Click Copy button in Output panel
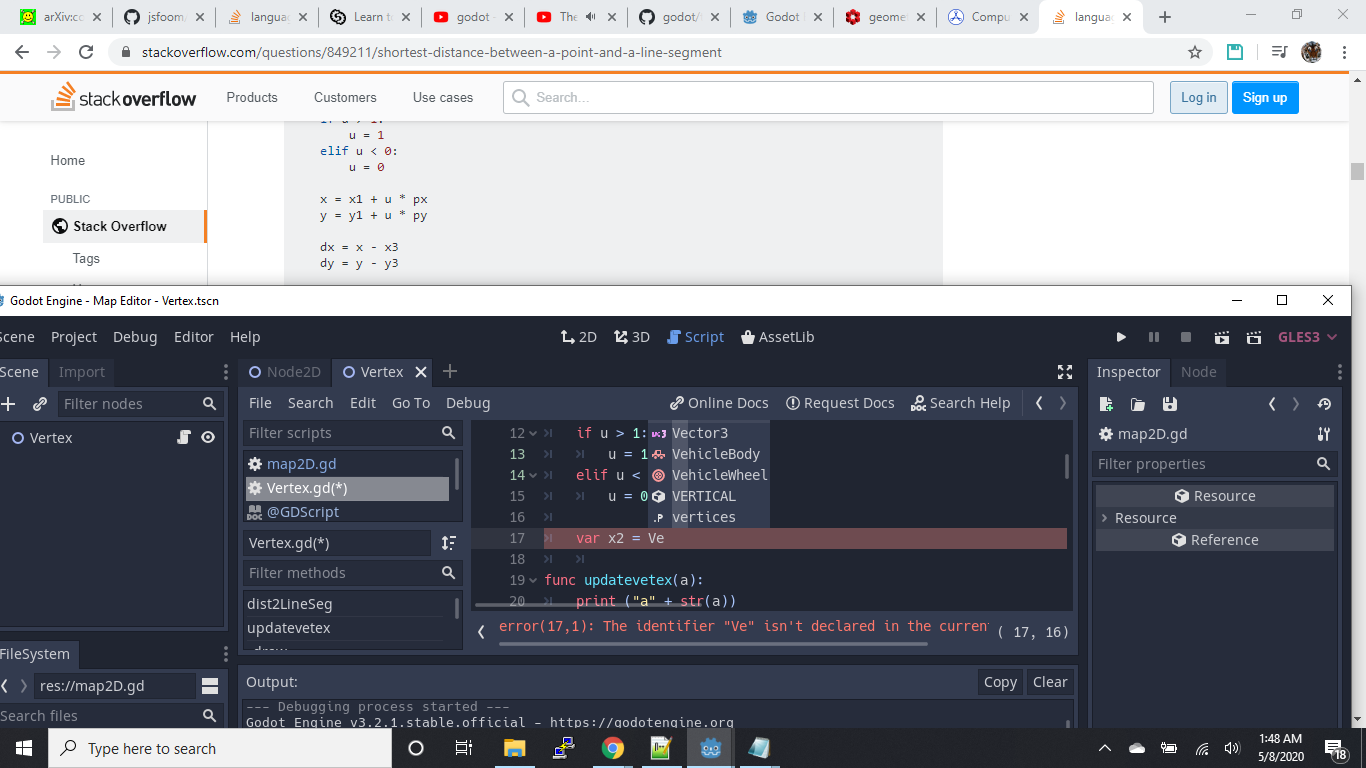The image size is (1366, 768). pyautogui.click(x=1000, y=682)
